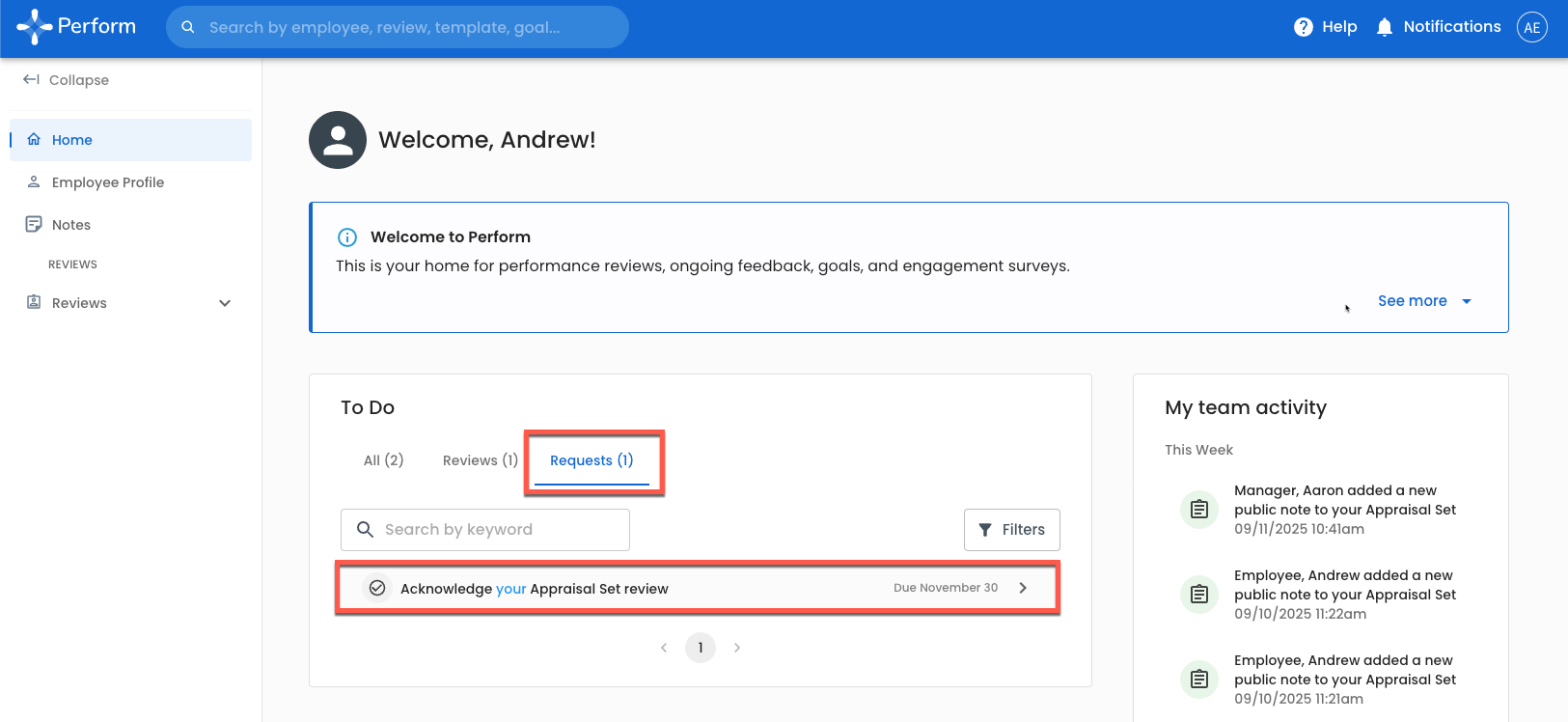Click the Notes icon in sidebar
This screenshot has width=1568, height=722.
pos(34,224)
